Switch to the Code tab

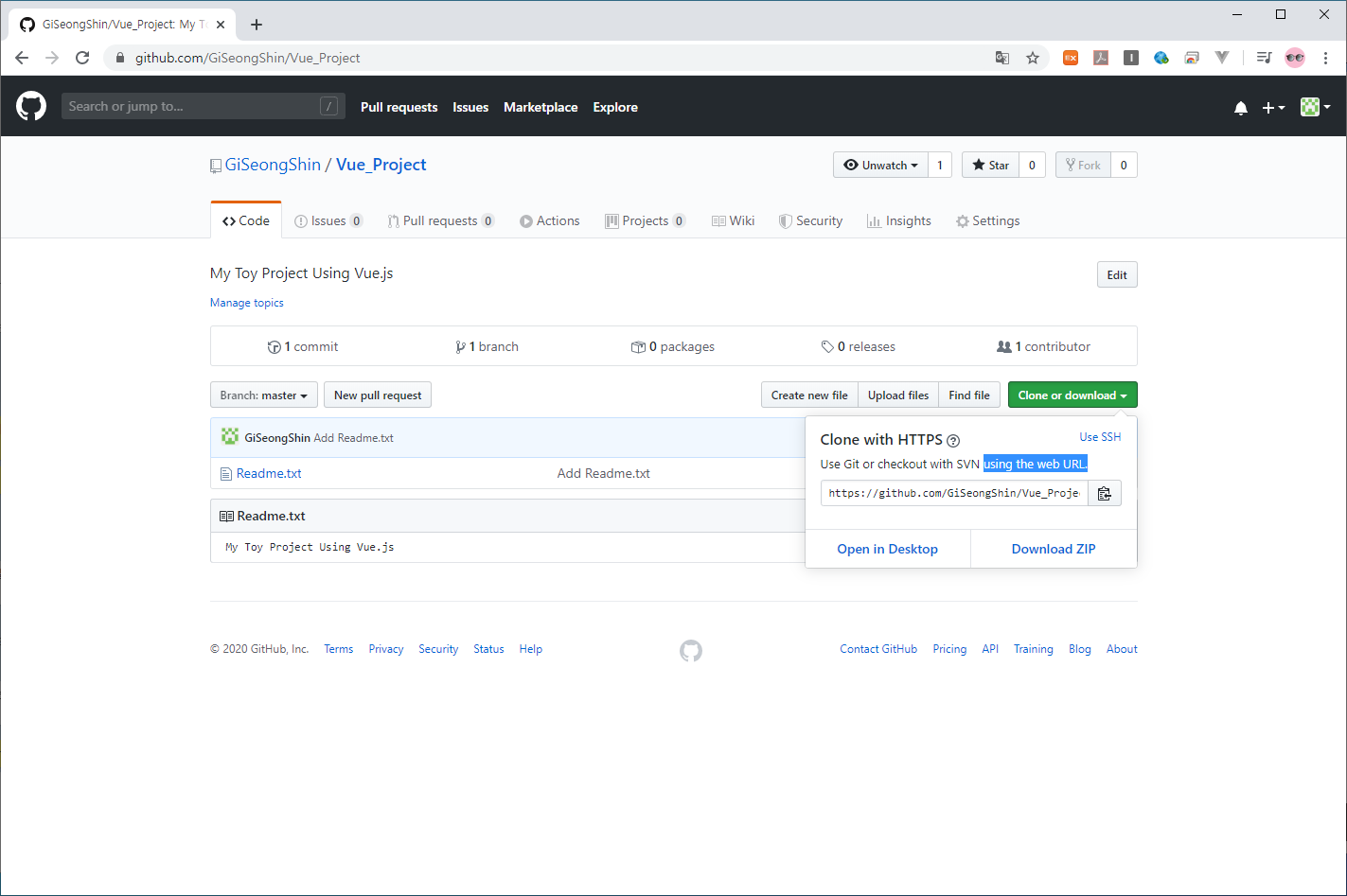tap(246, 220)
